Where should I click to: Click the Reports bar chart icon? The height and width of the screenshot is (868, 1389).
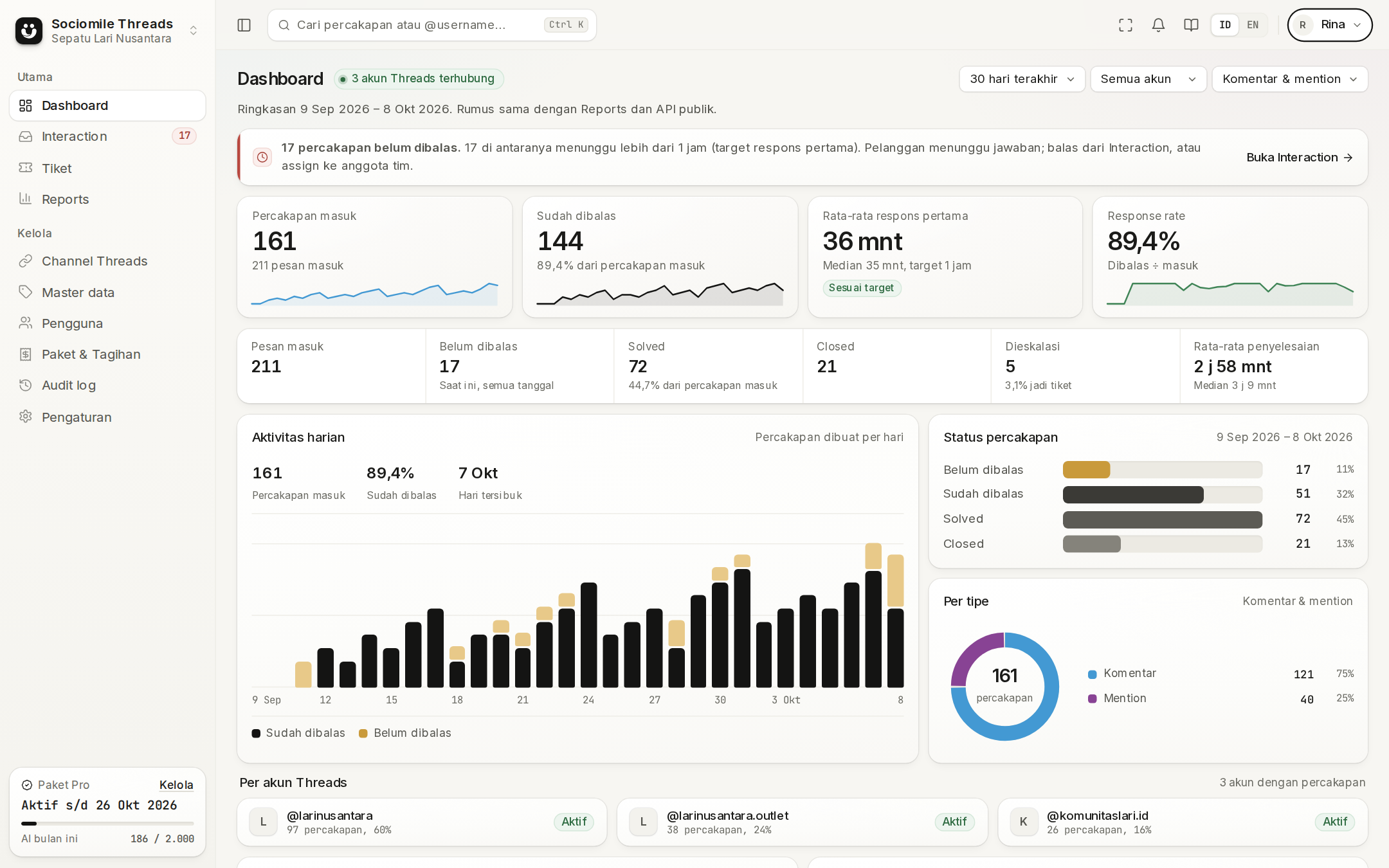coord(26,199)
